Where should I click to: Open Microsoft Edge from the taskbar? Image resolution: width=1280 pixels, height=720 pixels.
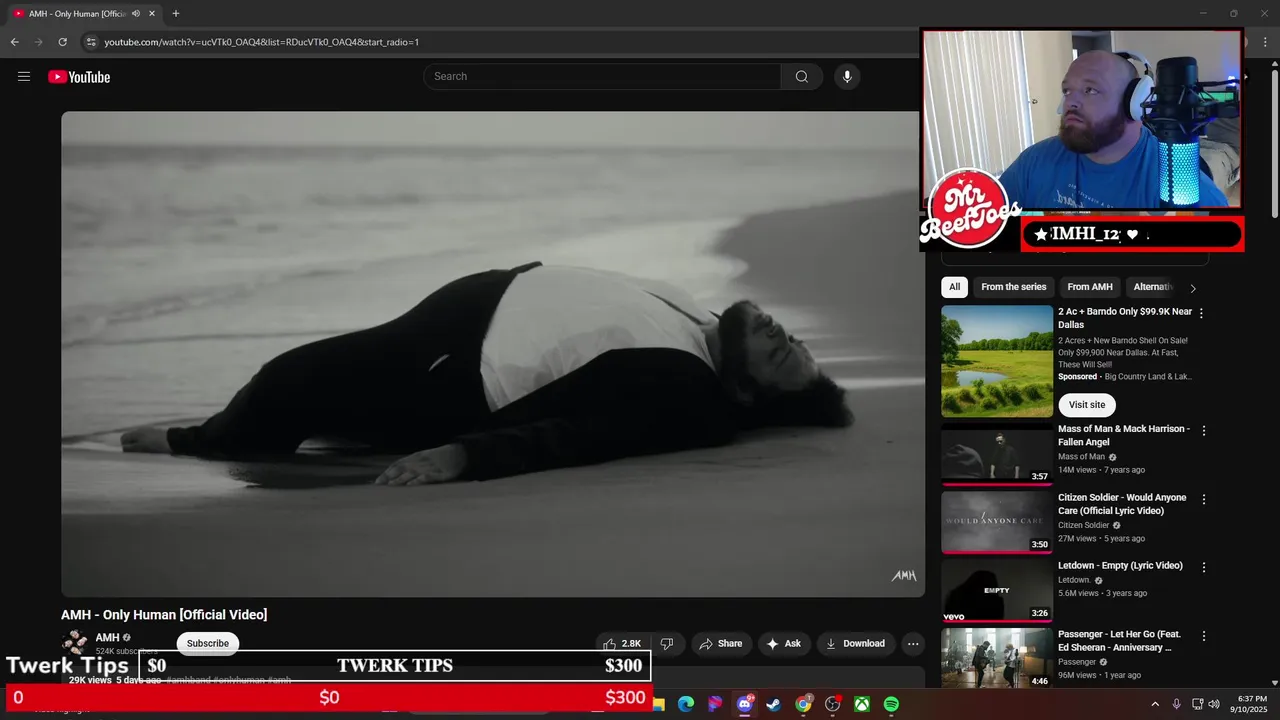point(686,705)
